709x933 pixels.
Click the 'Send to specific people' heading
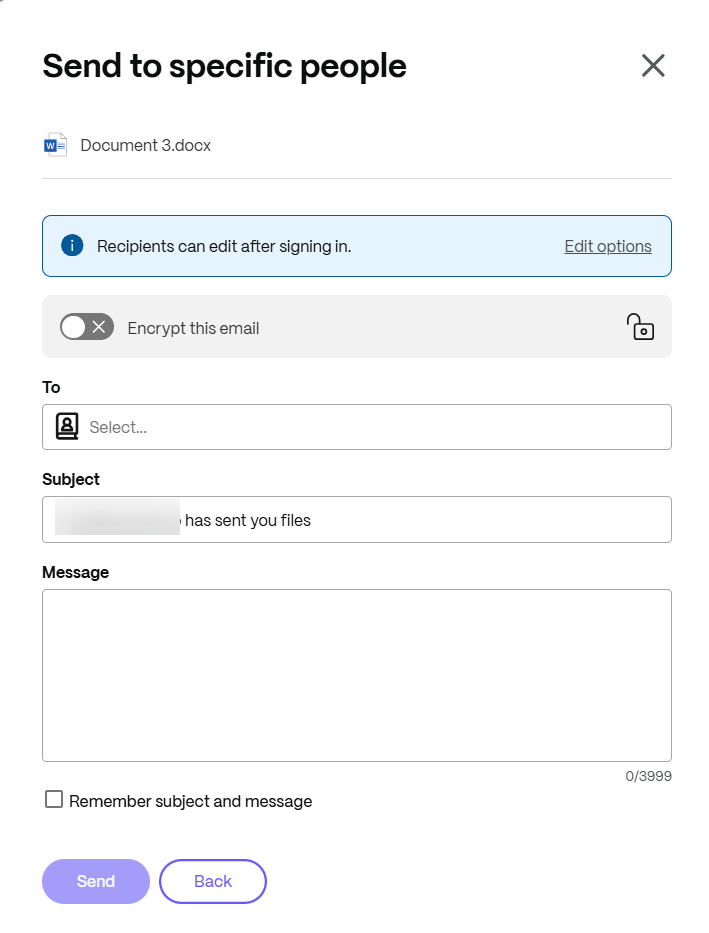click(x=224, y=66)
